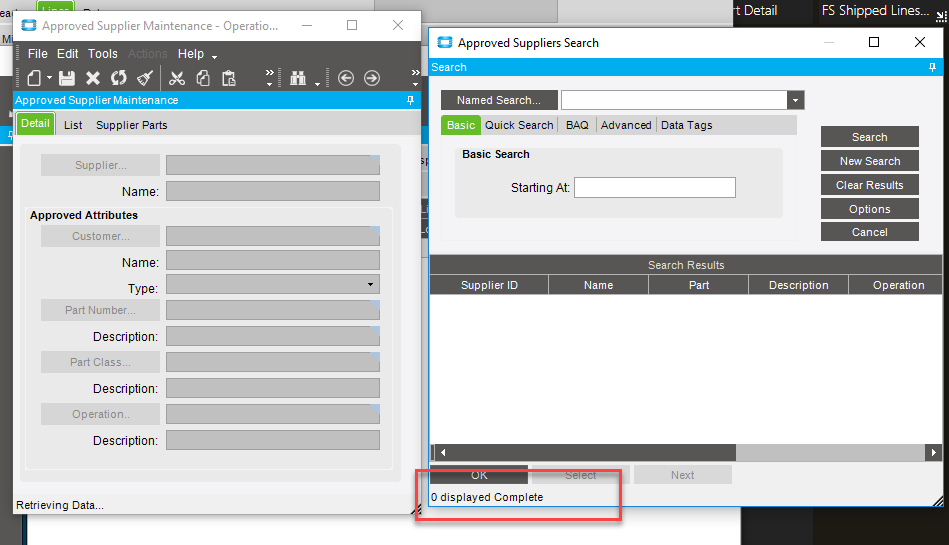Screen dimensions: 949x545
Task: Select the Data Tags tab
Action: [x=686, y=125]
